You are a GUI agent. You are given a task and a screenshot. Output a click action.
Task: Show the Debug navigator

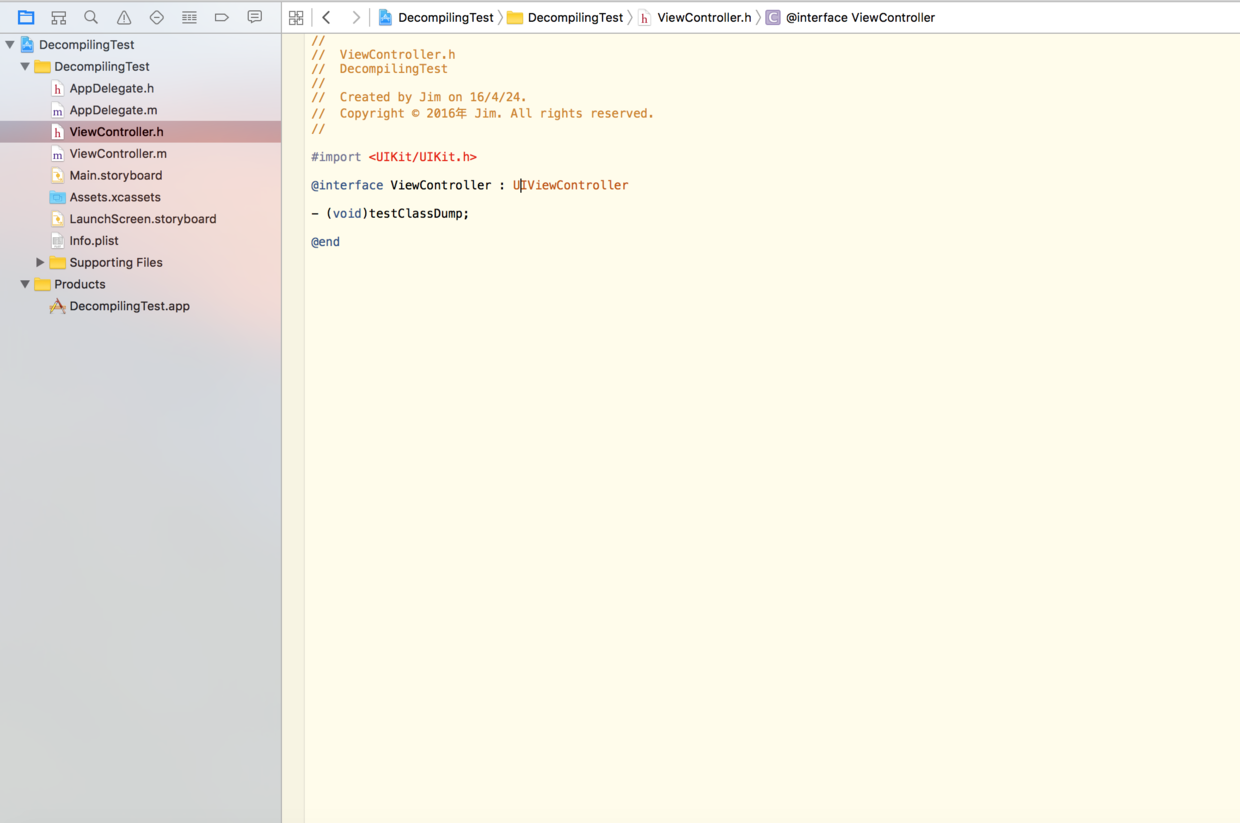pyautogui.click(x=189, y=17)
